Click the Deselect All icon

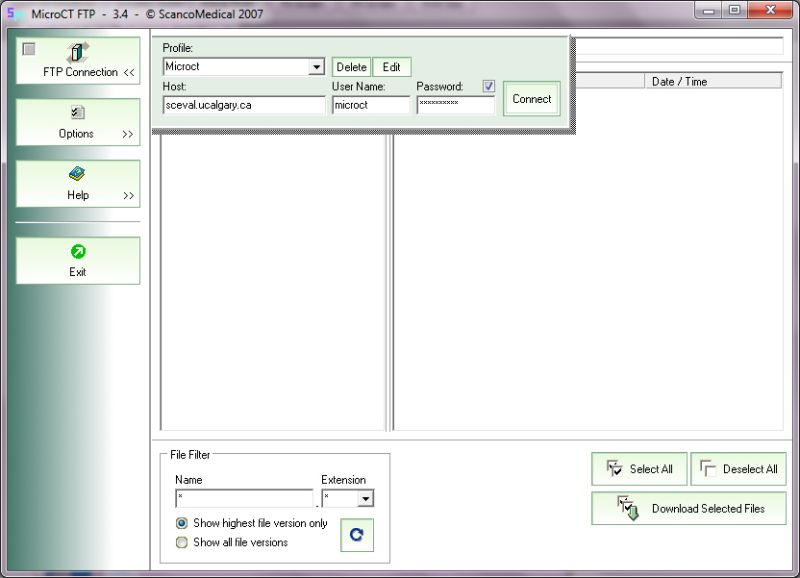click(x=708, y=468)
